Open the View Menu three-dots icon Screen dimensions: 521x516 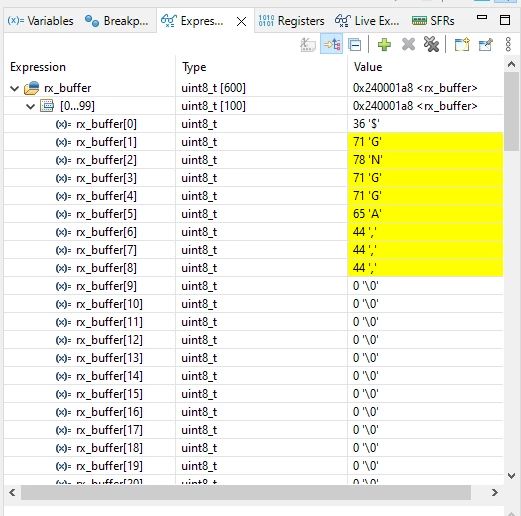(508, 44)
